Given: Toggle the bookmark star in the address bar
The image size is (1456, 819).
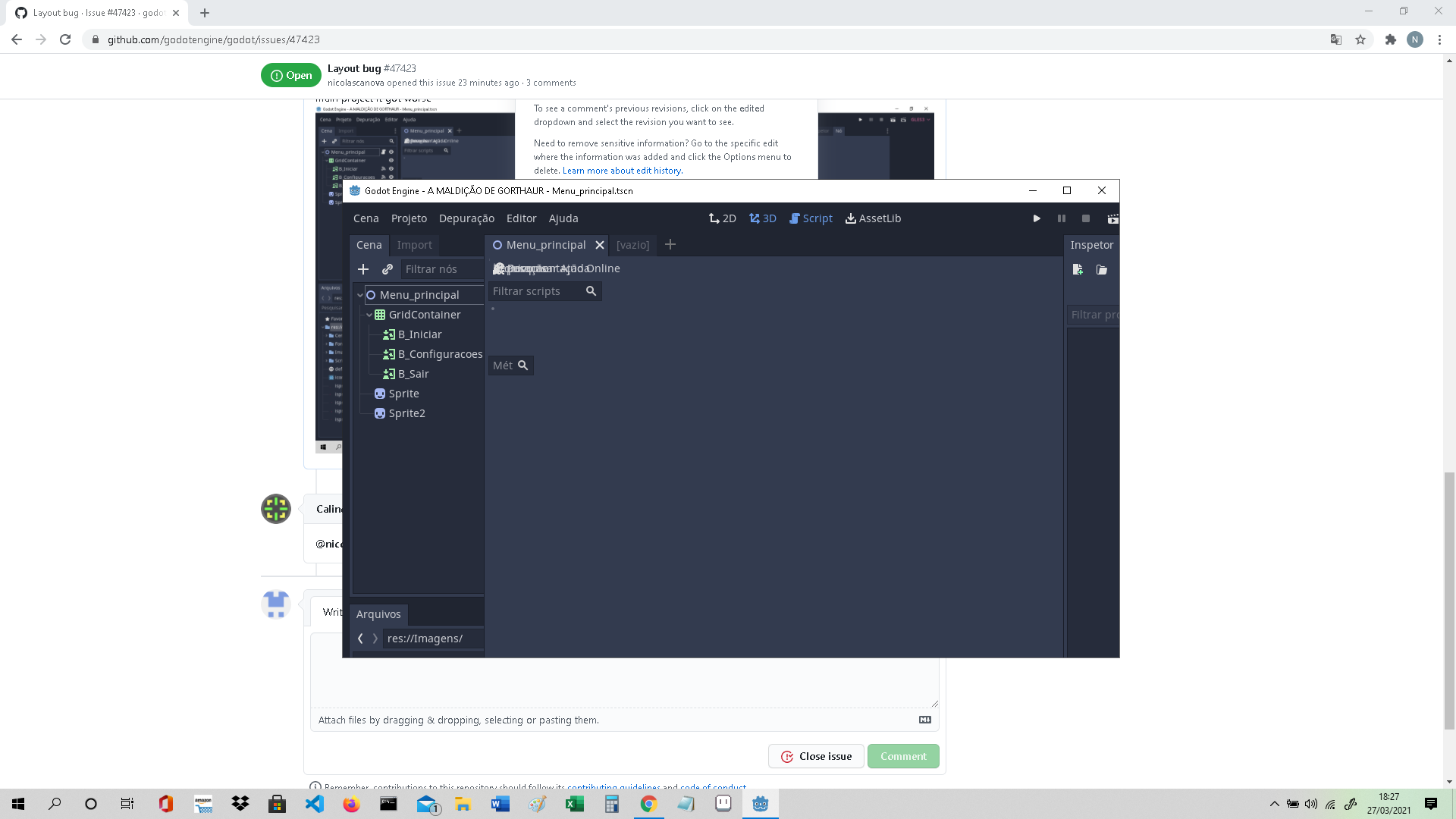Looking at the screenshot, I should [1360, 39].
